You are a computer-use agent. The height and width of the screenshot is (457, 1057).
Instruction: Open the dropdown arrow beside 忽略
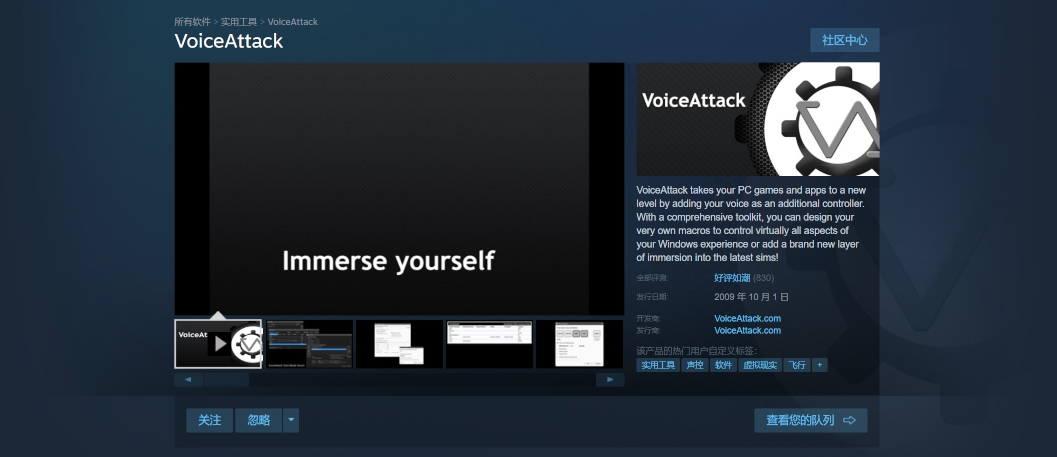coord(291,420)
